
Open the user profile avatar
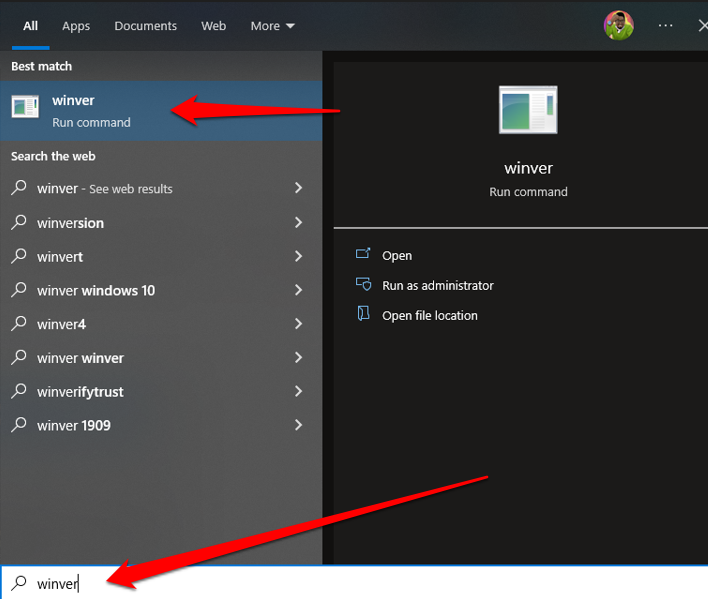pyautogui.click(x=619, y=26)
